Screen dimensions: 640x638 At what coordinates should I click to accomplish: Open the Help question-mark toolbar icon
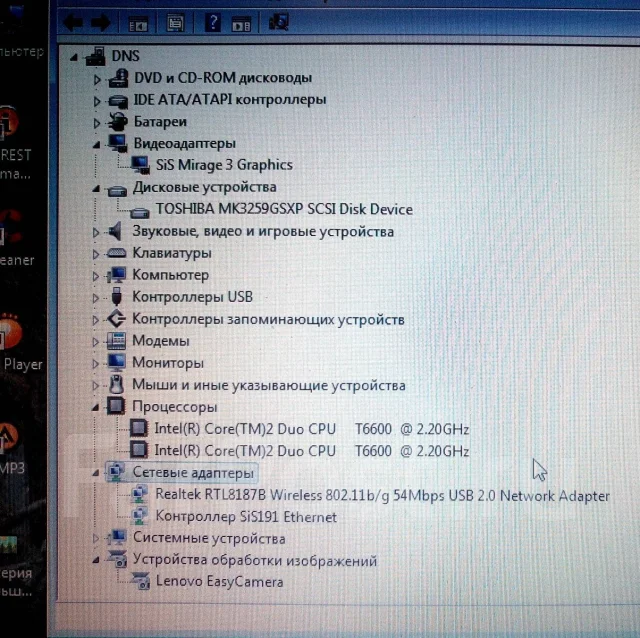[213, 22]
